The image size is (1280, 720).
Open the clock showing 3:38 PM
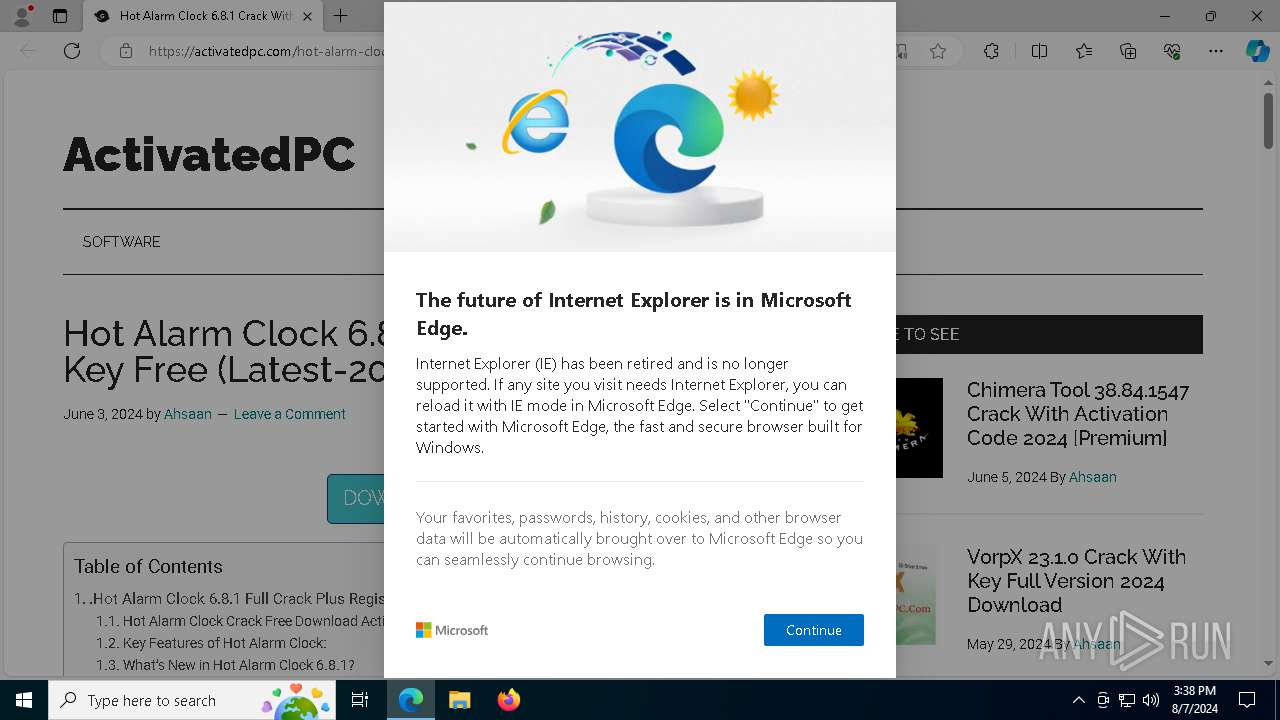[1194, 700]
